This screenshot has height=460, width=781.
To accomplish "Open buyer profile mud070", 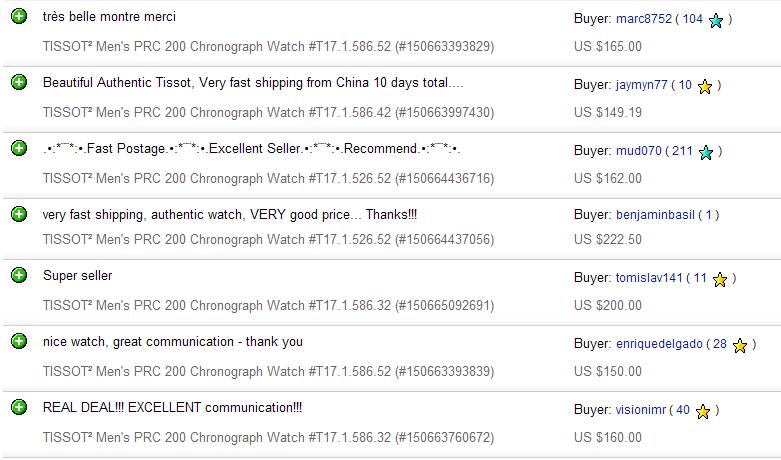I will (639, 152).
